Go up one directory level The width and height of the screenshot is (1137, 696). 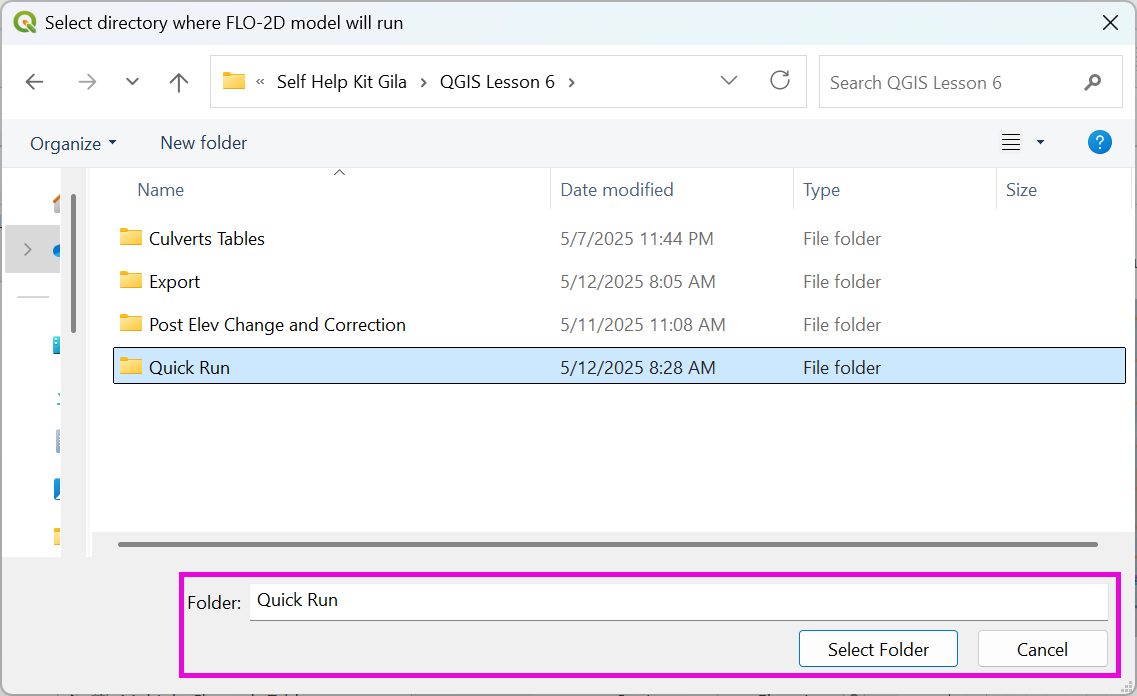point(179,82)
